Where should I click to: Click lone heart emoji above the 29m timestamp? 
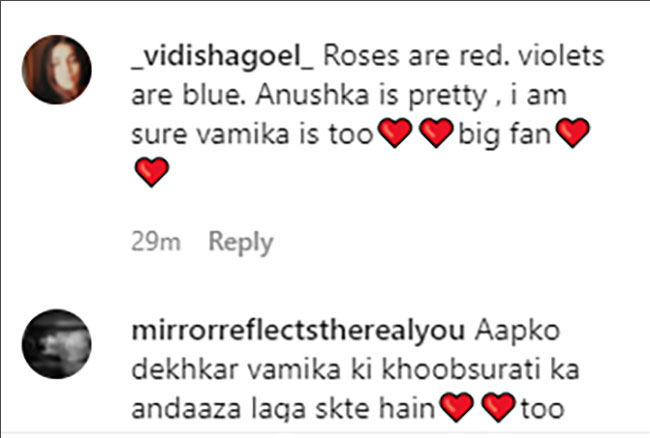click(152, 172)
